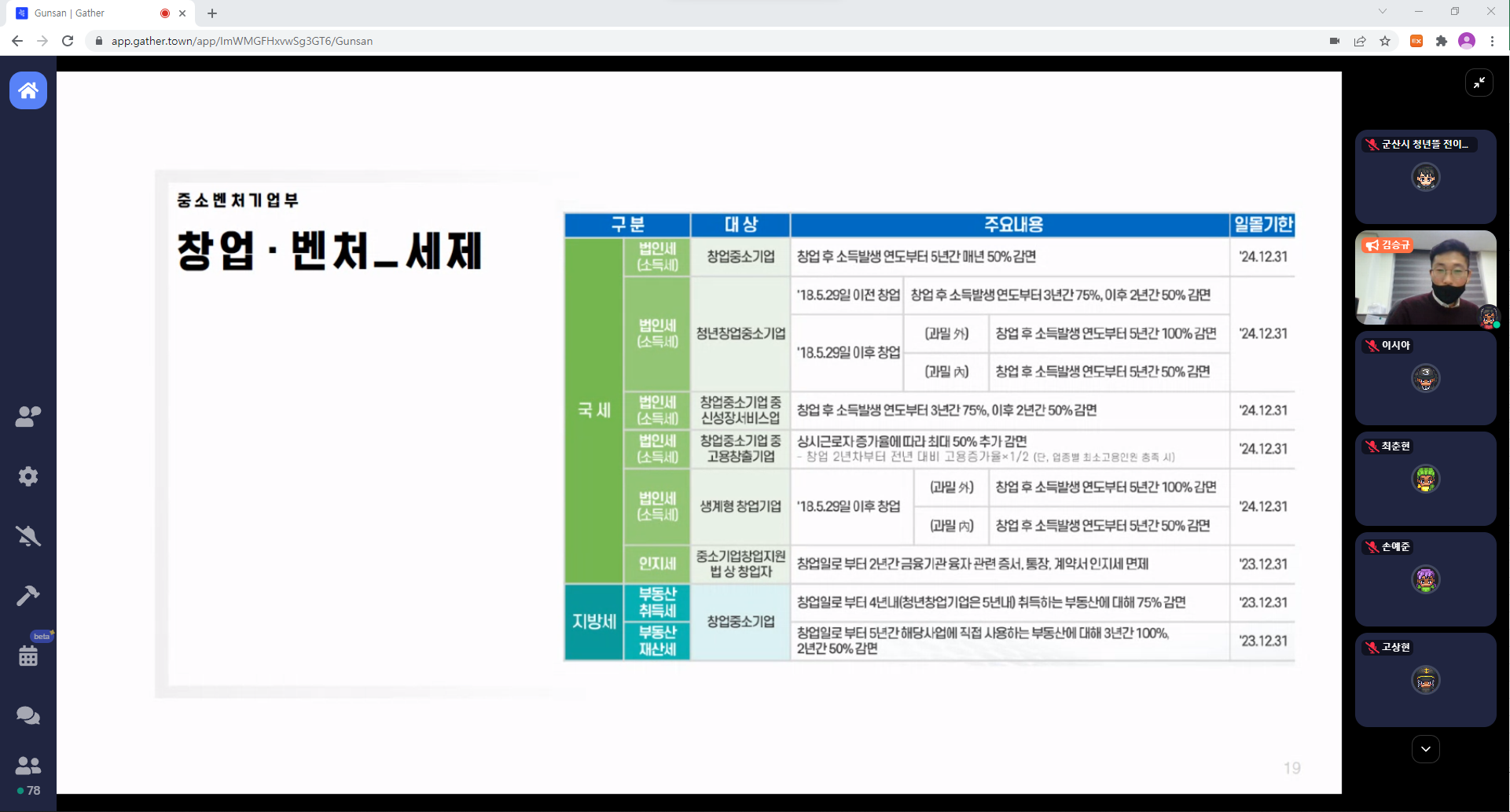Show the participants list with 78 online
Screen dimensions: 1510x812
pos(28,774)
